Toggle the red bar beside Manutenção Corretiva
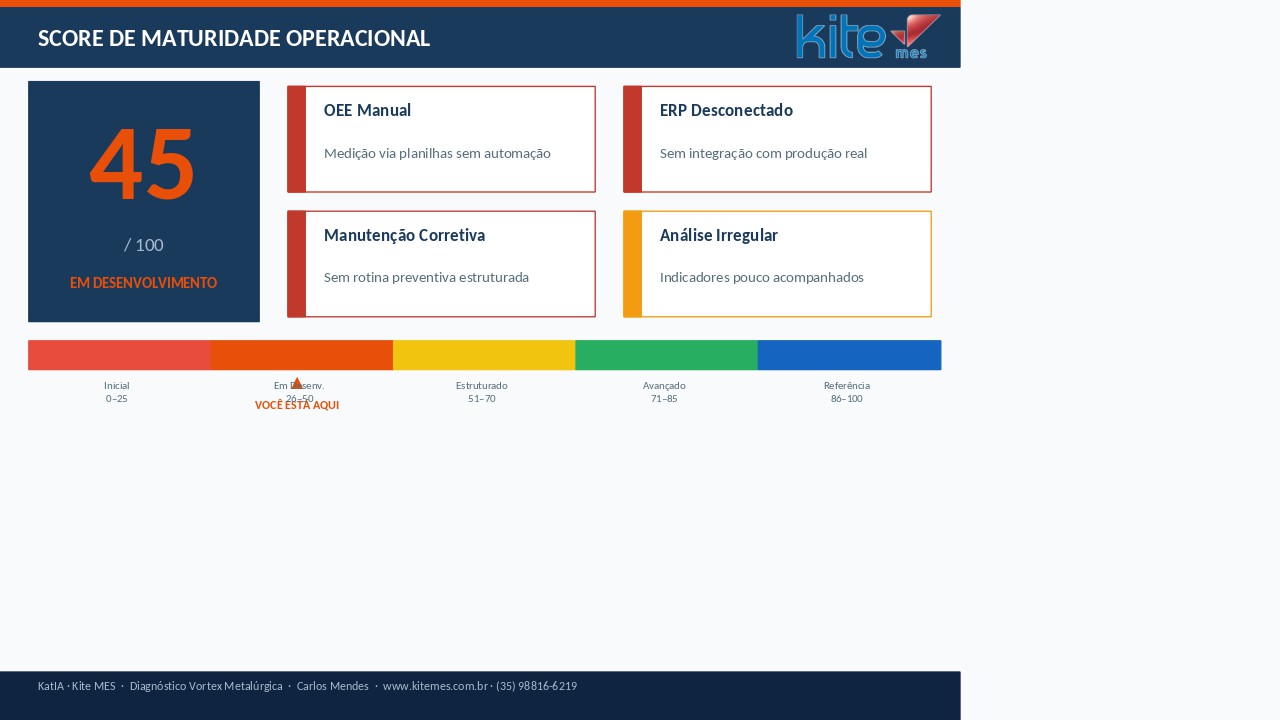The width and height of the screenshot is (1280, 720). pyautogui.click(x=295, y=263)
